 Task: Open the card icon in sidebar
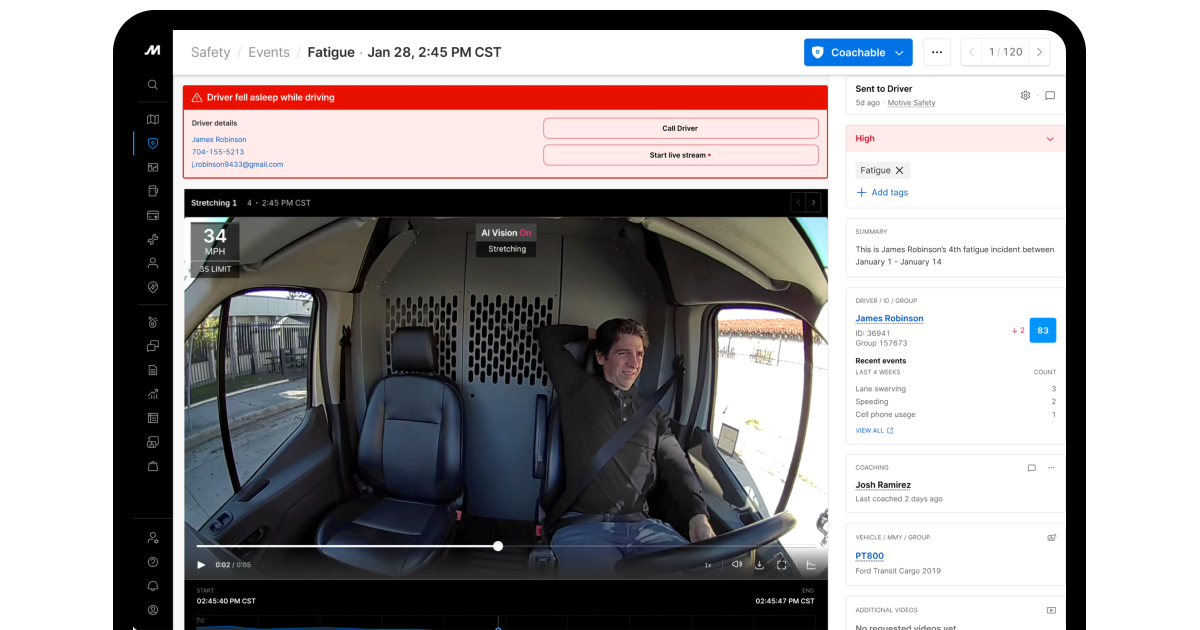153,215
